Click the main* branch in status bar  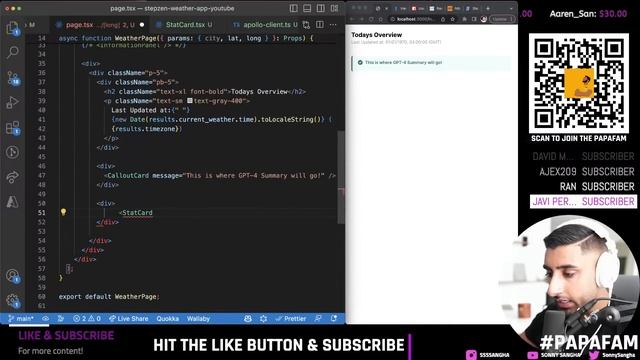pos(21,319)
